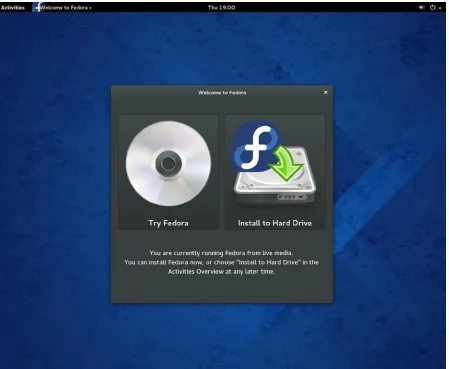This screenshot has width=449, height=369.
Task: Close the Welcome to Fedora dialog
Action: tap(326, 92)
